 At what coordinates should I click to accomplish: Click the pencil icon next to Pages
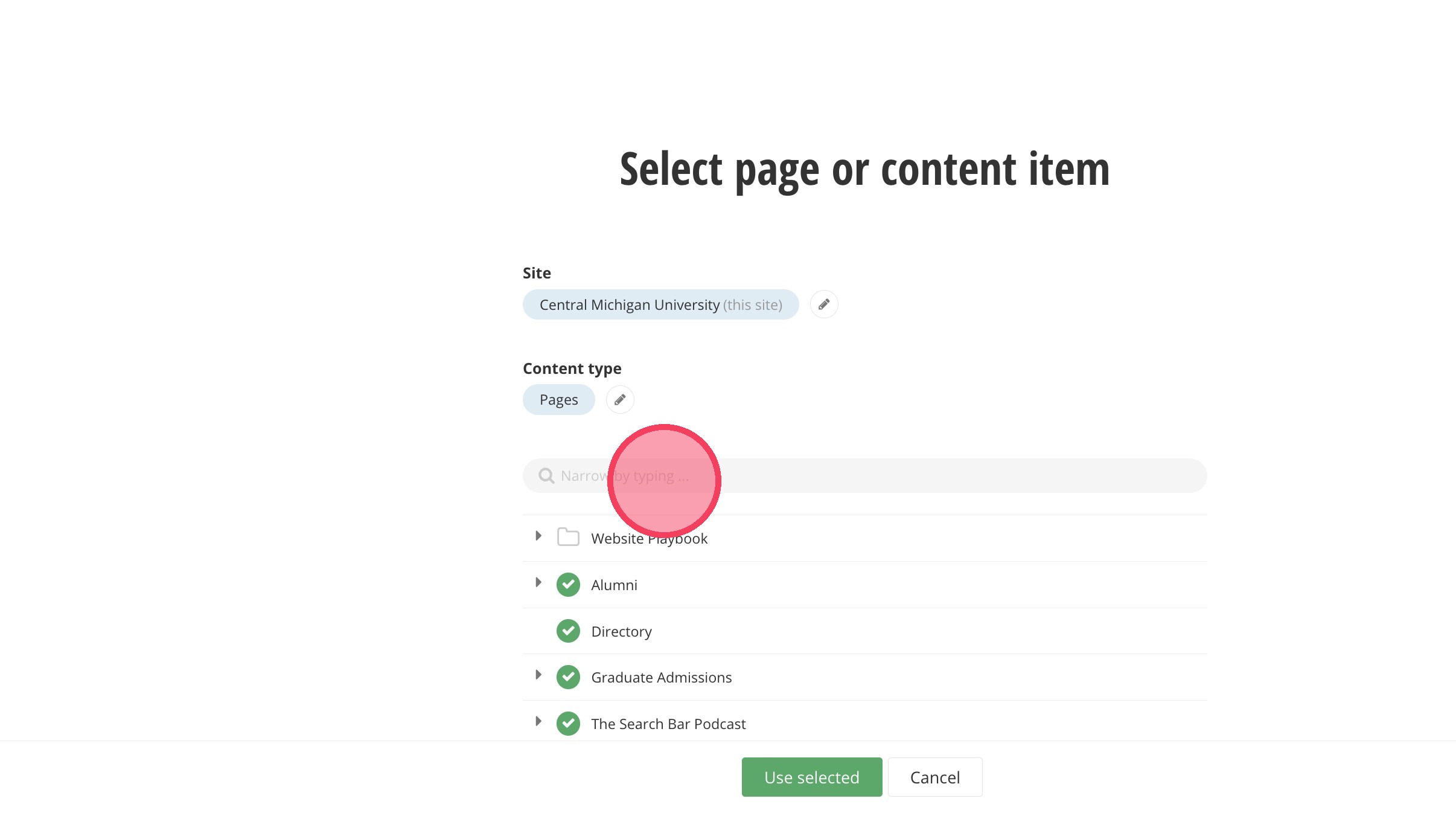619,400
